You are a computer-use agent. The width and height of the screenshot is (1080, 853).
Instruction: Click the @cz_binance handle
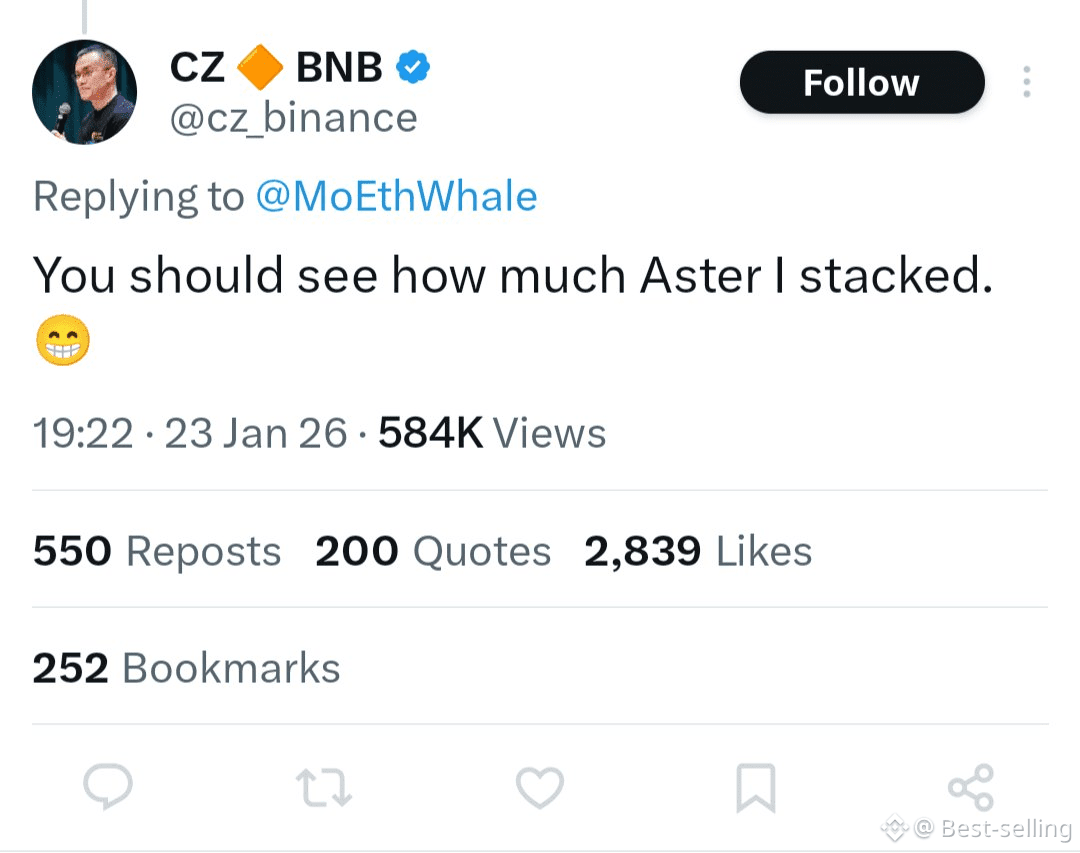pos(293,118)
